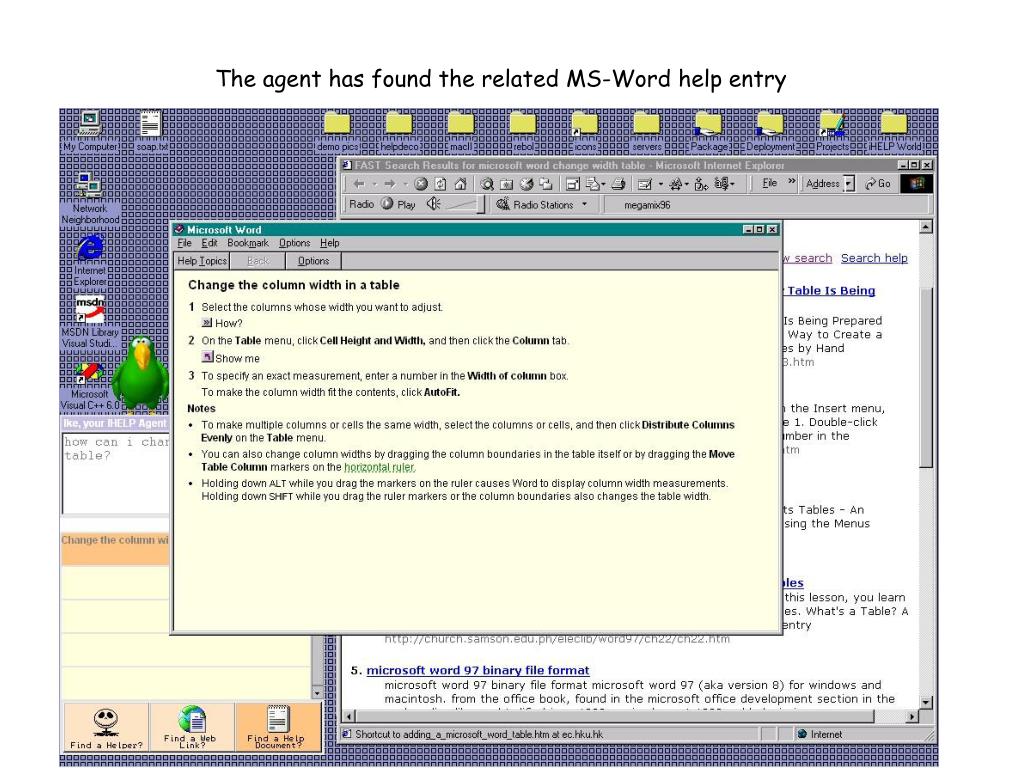This screenshot has height=768, width=1024.
Task: Click the Back arrow in Internet Explorer
Action: (x=359, y=184)
